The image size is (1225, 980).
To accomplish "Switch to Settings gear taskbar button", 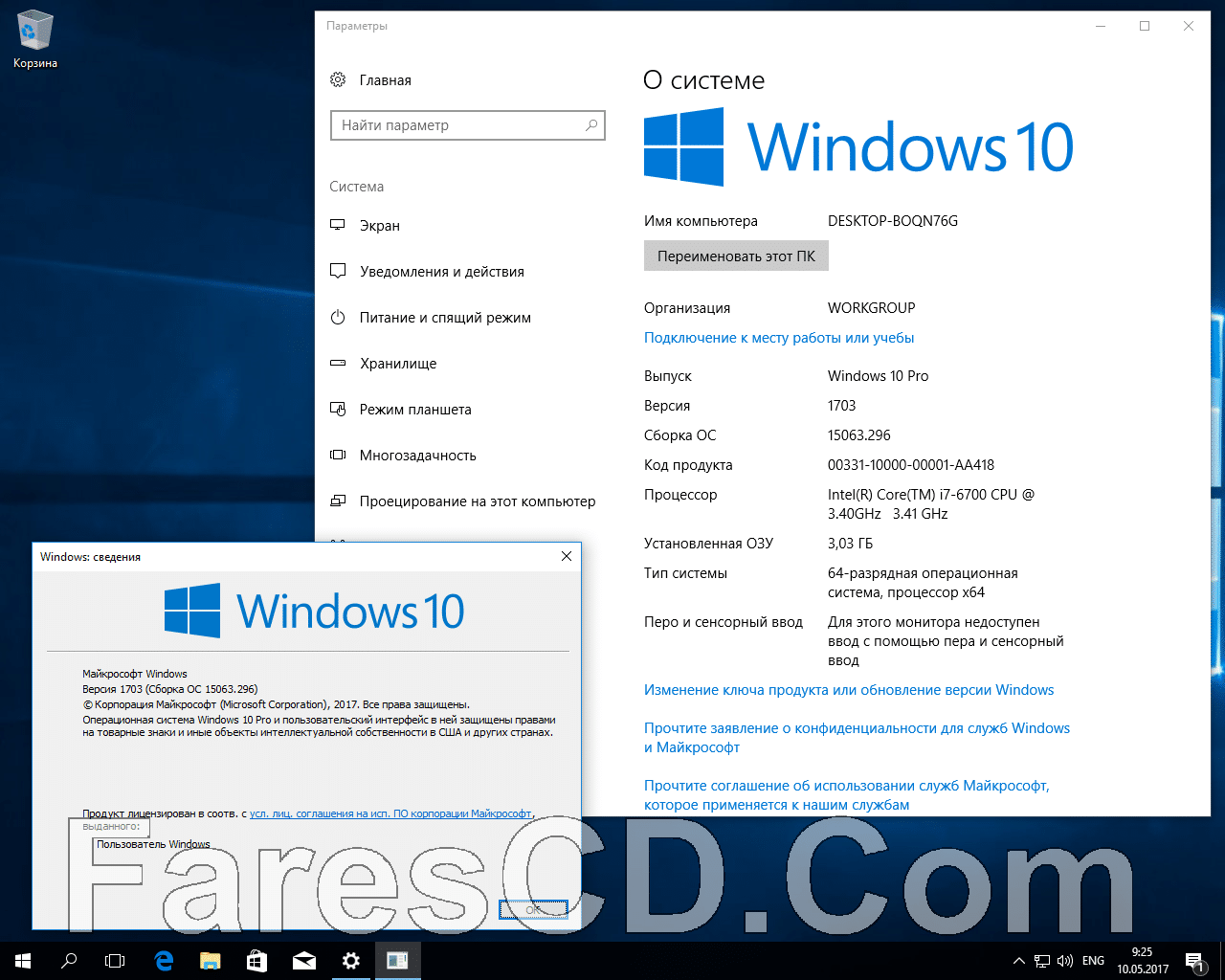I will [x=351, y=961].
